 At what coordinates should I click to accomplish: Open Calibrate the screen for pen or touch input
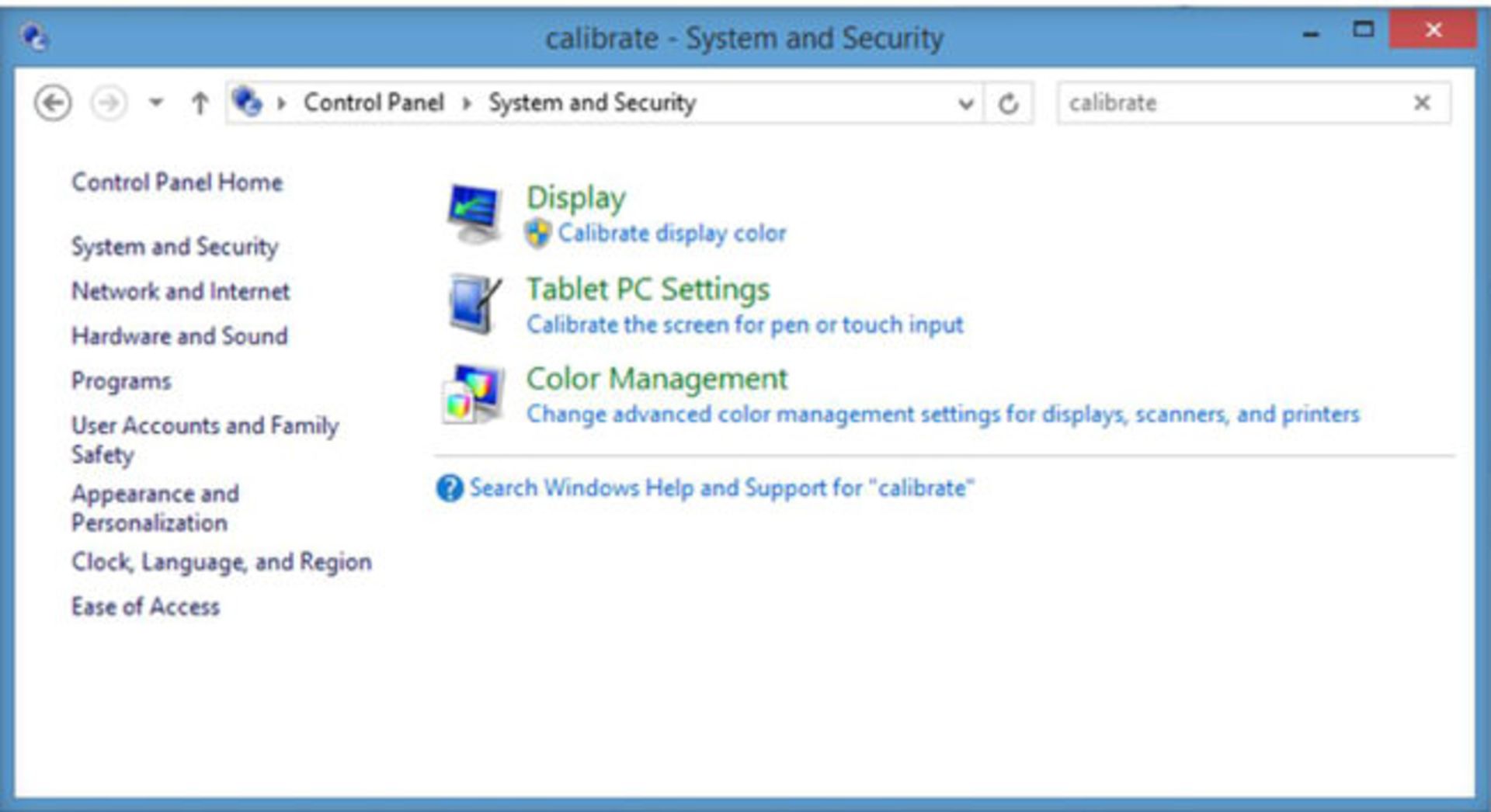point(745,324)
